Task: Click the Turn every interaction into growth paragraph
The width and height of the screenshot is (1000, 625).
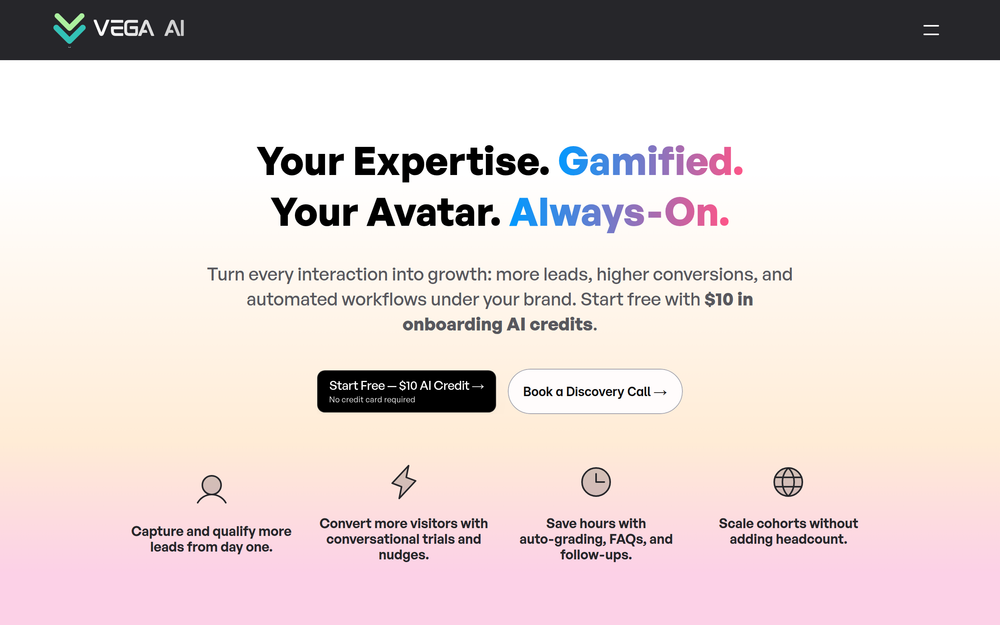Action: click(500, 299)
